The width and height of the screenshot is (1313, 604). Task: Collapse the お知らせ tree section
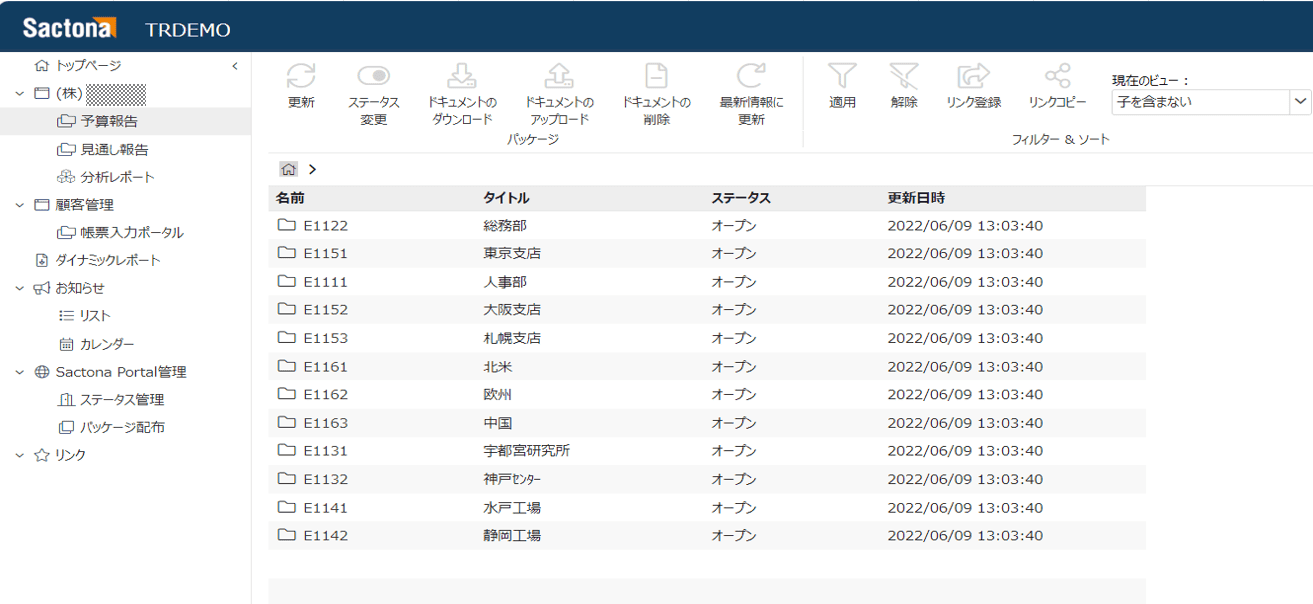[x=19, y=288]
